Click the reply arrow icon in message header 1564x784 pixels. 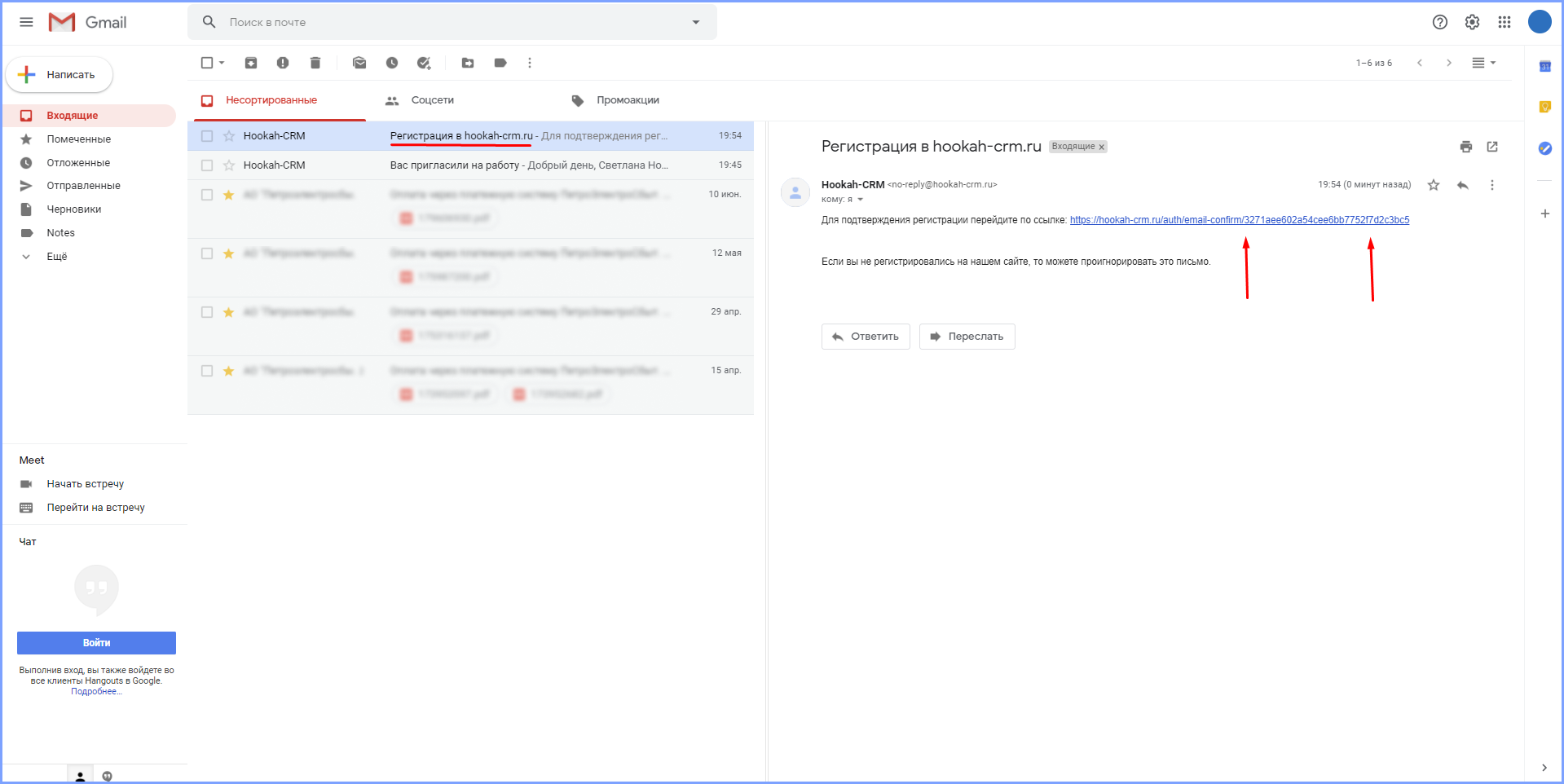pos(1463,185)
